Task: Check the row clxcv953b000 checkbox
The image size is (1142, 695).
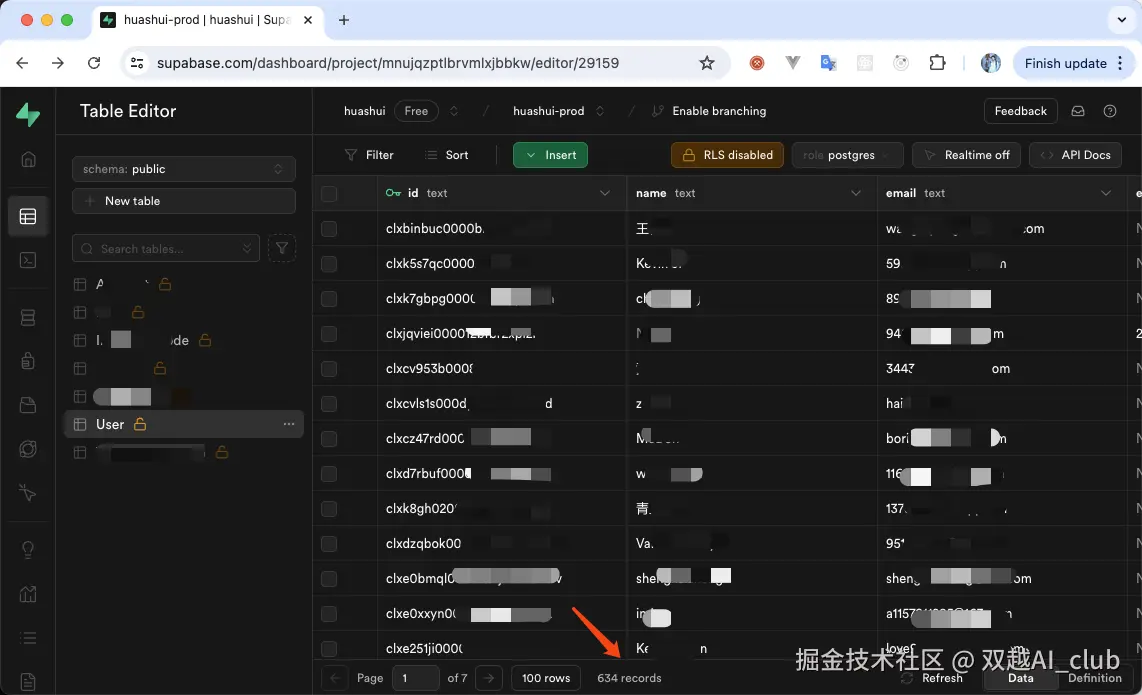Action: tap(329, 369)
